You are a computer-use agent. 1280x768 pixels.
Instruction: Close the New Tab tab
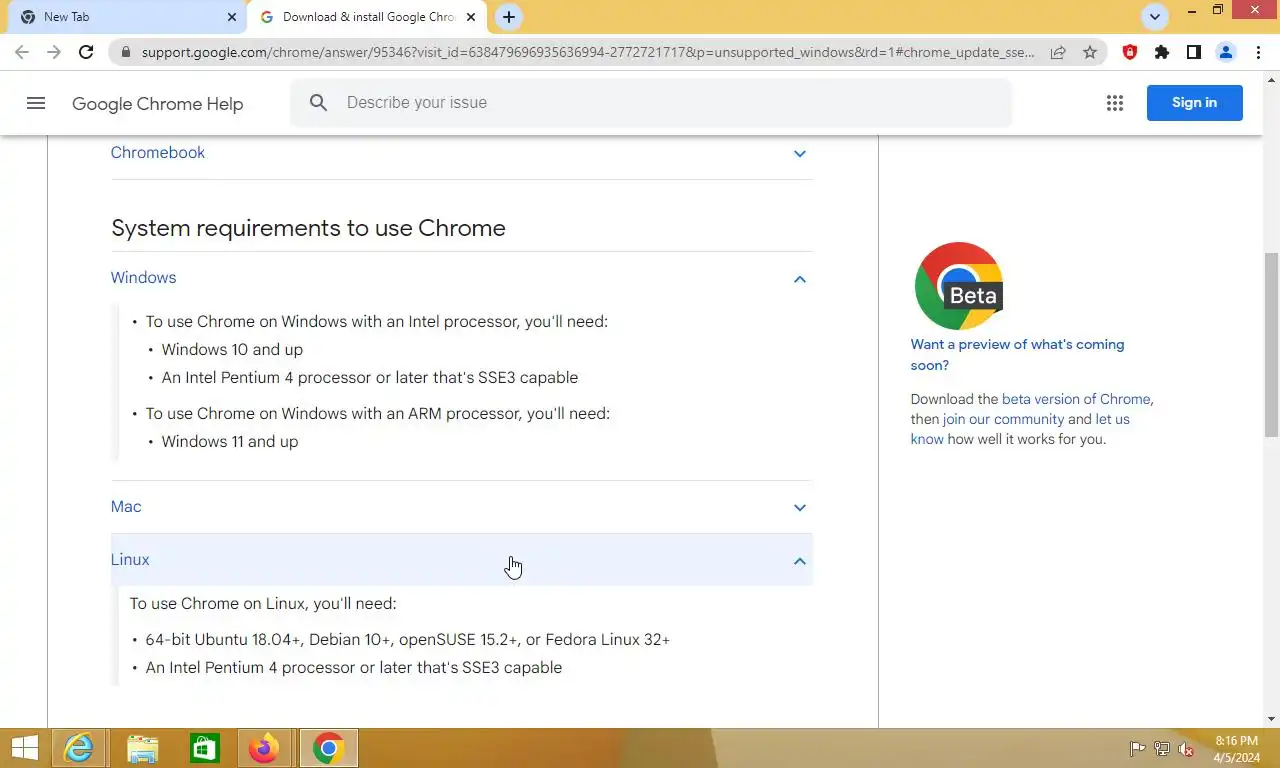[232, 17]
